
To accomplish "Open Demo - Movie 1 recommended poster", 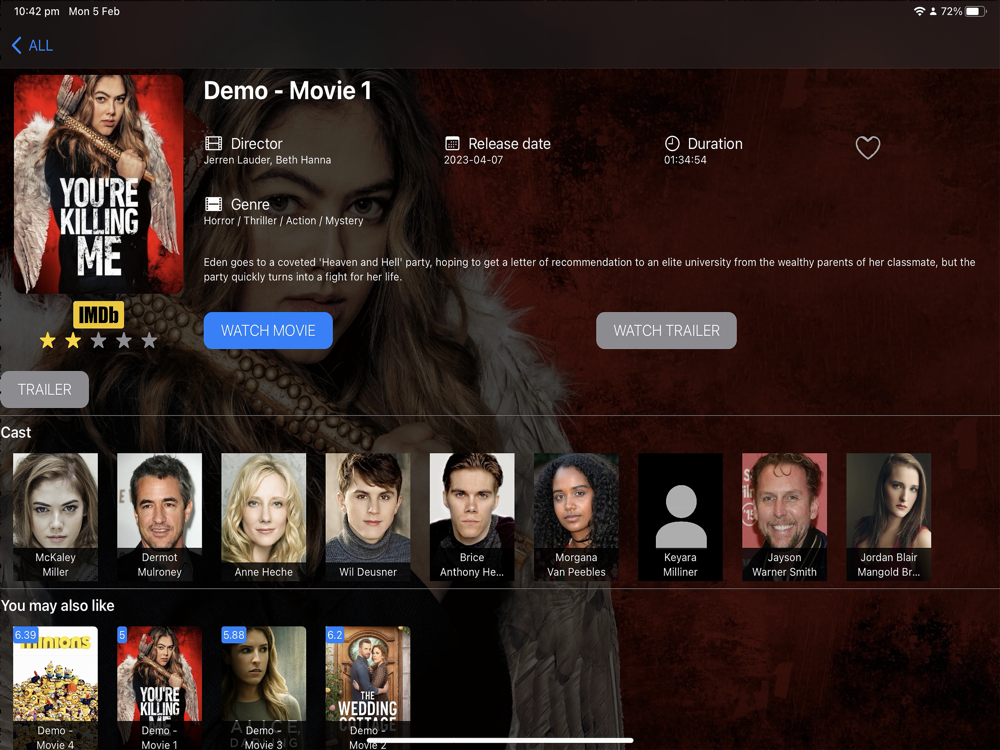I will point(159,688).
